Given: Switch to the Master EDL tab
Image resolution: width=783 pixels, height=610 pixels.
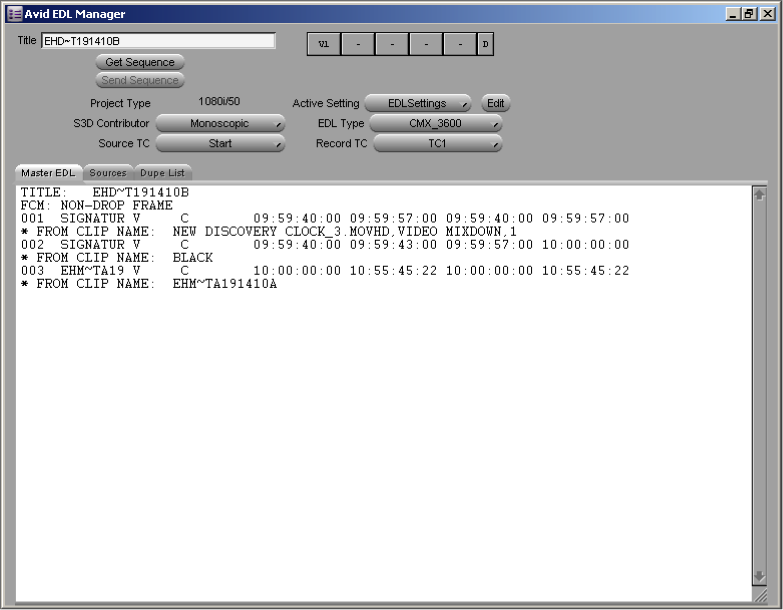Looking at the screenshot, I should coord(48,173).
